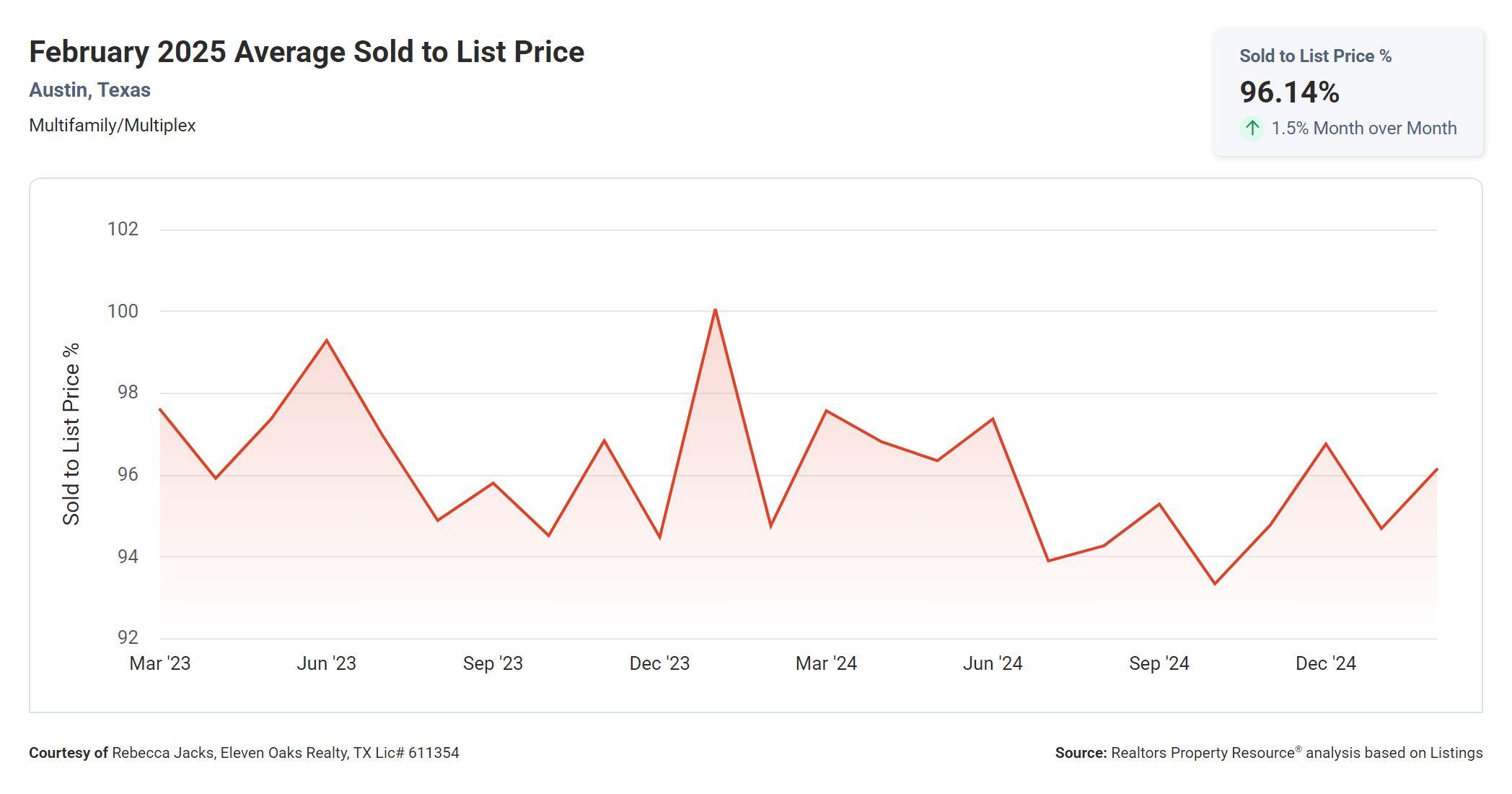1512x794 pixels.
Task: Click the rotated Sold to List Price % axis title
Action: coord(71,434)
